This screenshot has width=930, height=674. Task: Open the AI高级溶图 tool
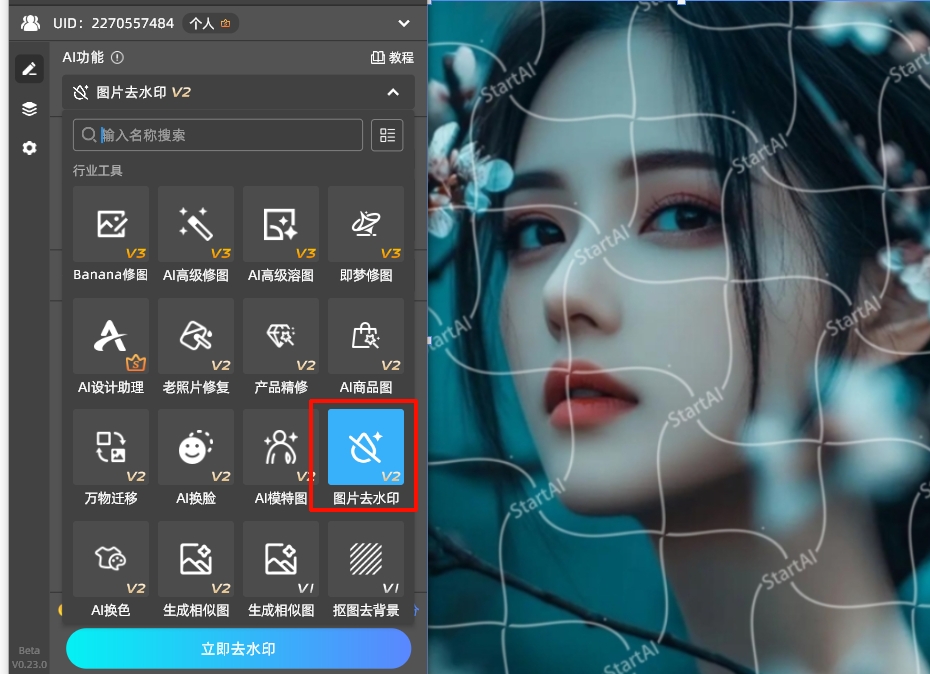[x=281, y=225]
